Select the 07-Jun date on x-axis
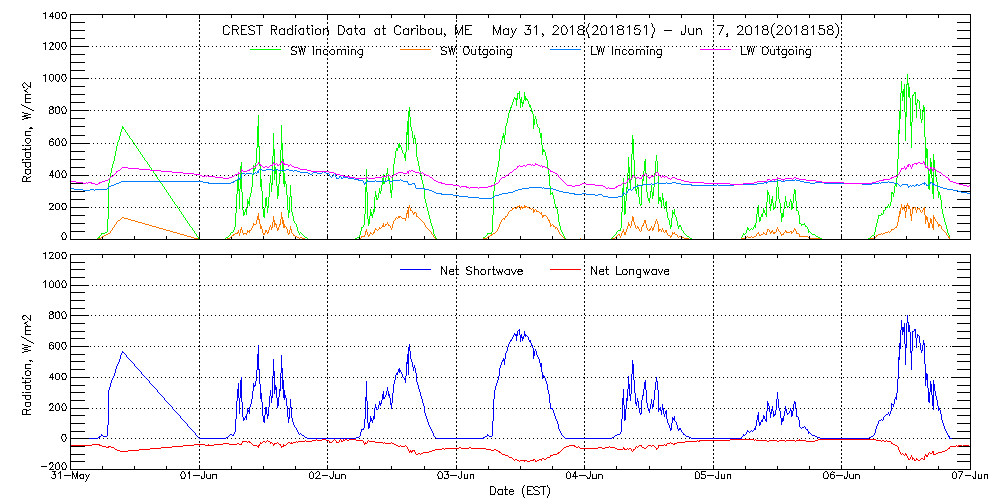Viewport: 1000px width, 500px height. [968, 477]
